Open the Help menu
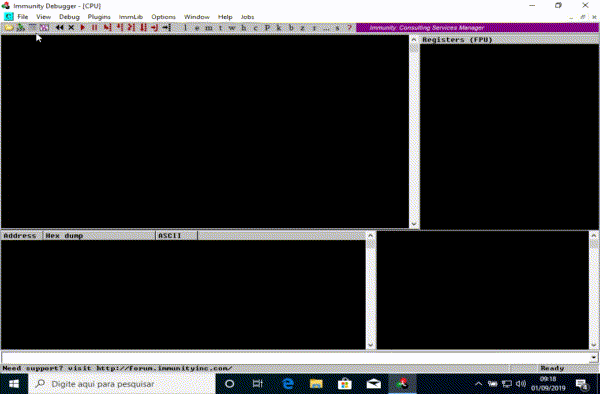 (225, 17)
